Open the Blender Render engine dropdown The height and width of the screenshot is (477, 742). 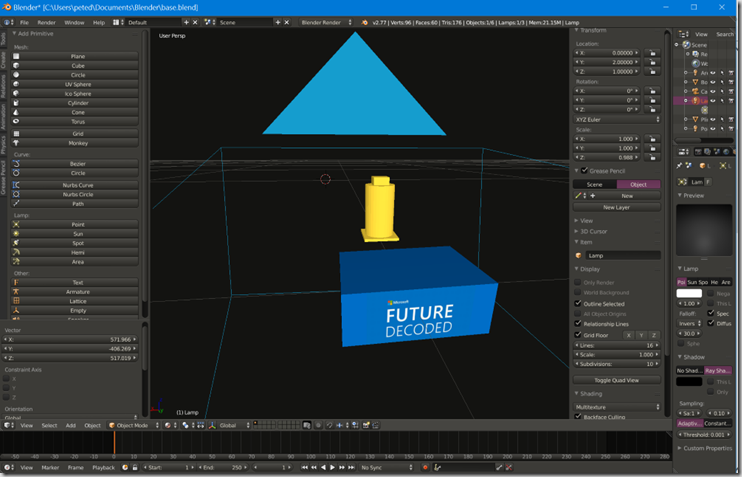point(326,22)
